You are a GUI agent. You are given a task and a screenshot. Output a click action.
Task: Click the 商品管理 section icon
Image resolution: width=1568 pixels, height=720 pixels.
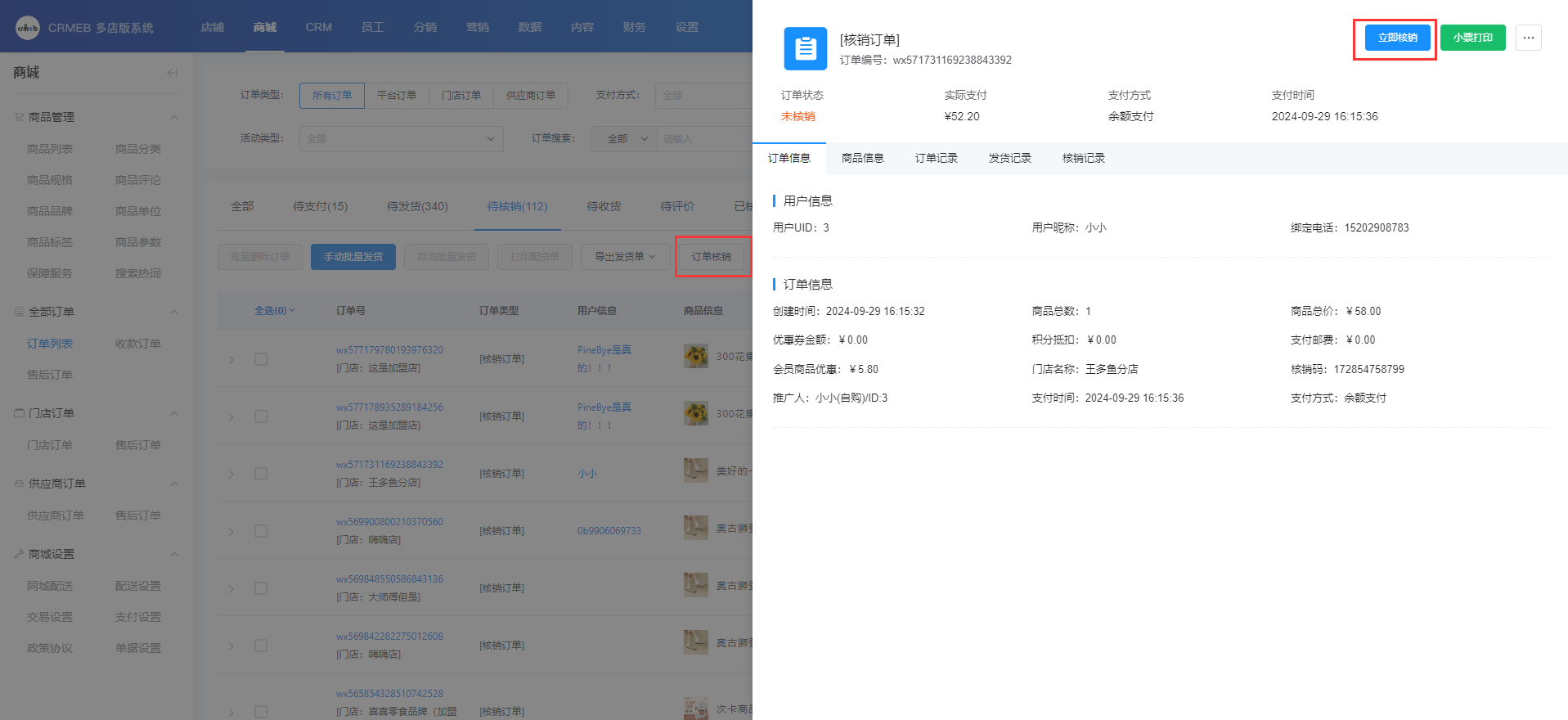pos(19,117)
